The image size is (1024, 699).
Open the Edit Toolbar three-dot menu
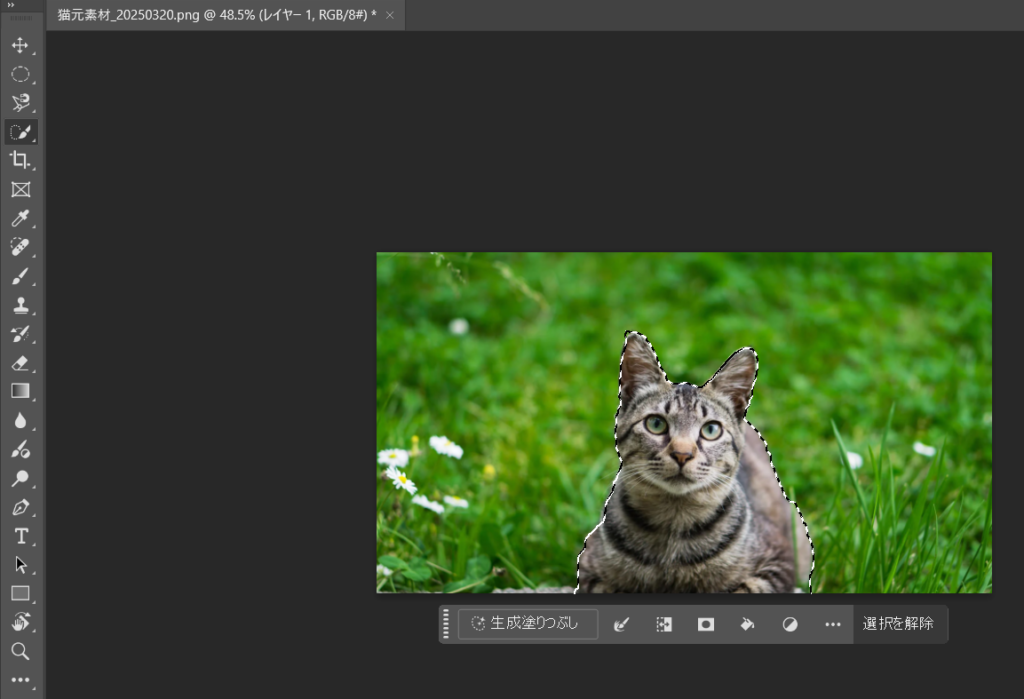click(20, 680)
